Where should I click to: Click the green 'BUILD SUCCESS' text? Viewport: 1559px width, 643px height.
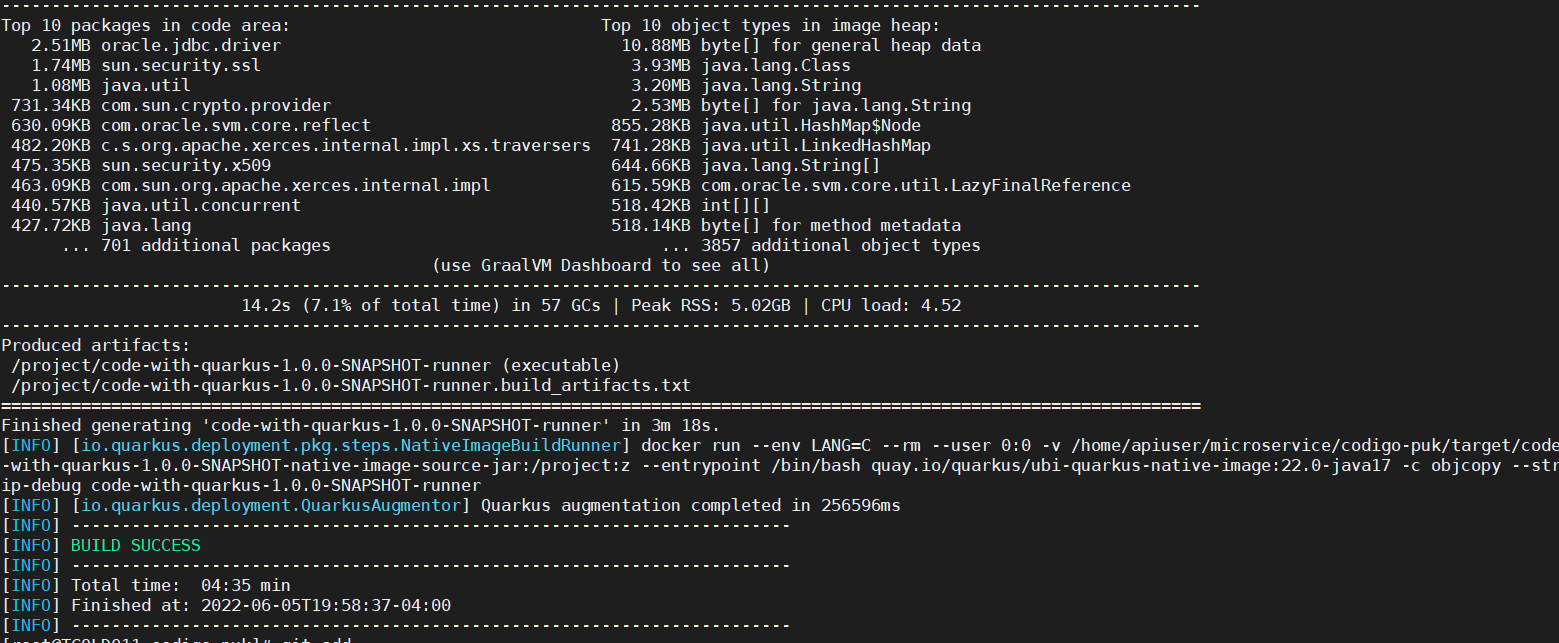tap(136, 546)
